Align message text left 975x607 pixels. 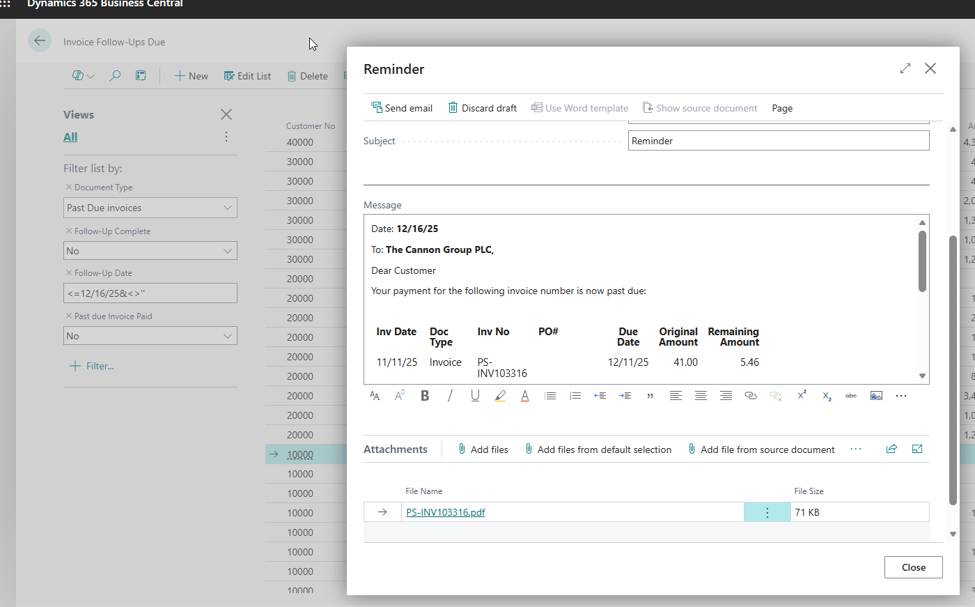(x=675, y=396)
